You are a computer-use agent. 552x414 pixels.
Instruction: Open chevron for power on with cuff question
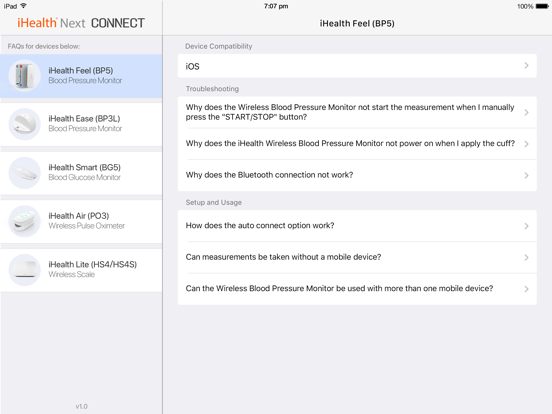click(x=526, y=144)
